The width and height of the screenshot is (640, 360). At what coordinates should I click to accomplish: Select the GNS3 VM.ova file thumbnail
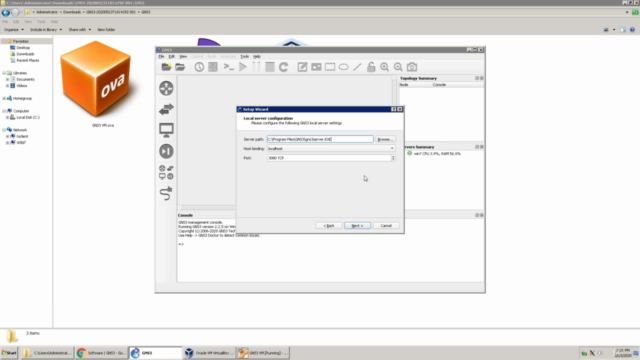(x=96, y=80)
